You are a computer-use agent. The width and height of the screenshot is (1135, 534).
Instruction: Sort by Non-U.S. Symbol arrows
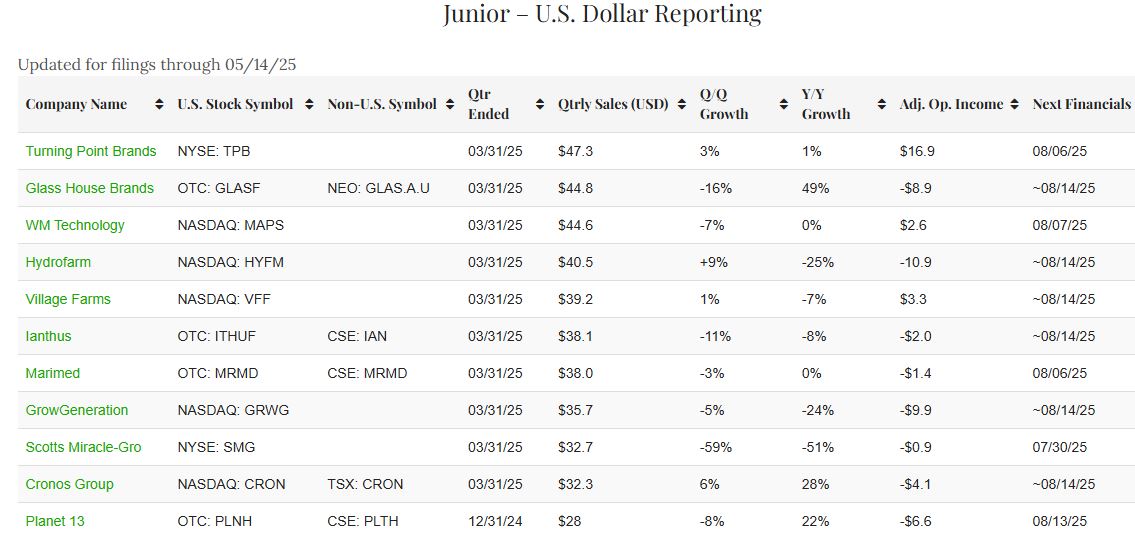click(x=449, y=104)
